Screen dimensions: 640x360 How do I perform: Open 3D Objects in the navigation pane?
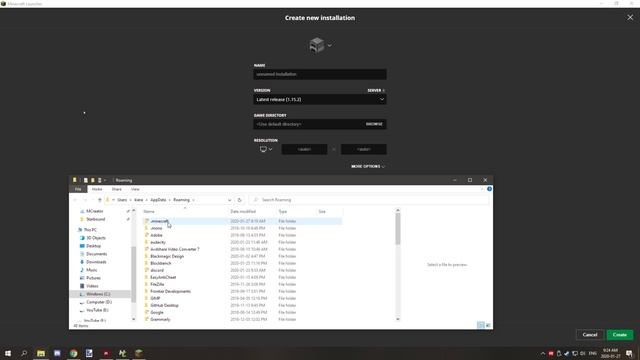pos(96,238)
